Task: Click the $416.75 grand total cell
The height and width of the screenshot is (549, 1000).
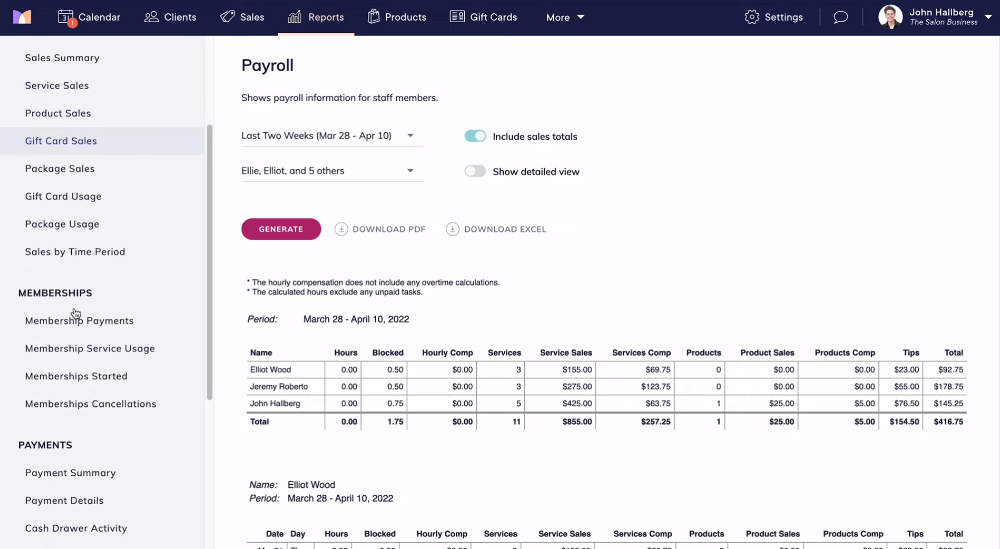Action: pyautogui.click(x=948, y=422)
